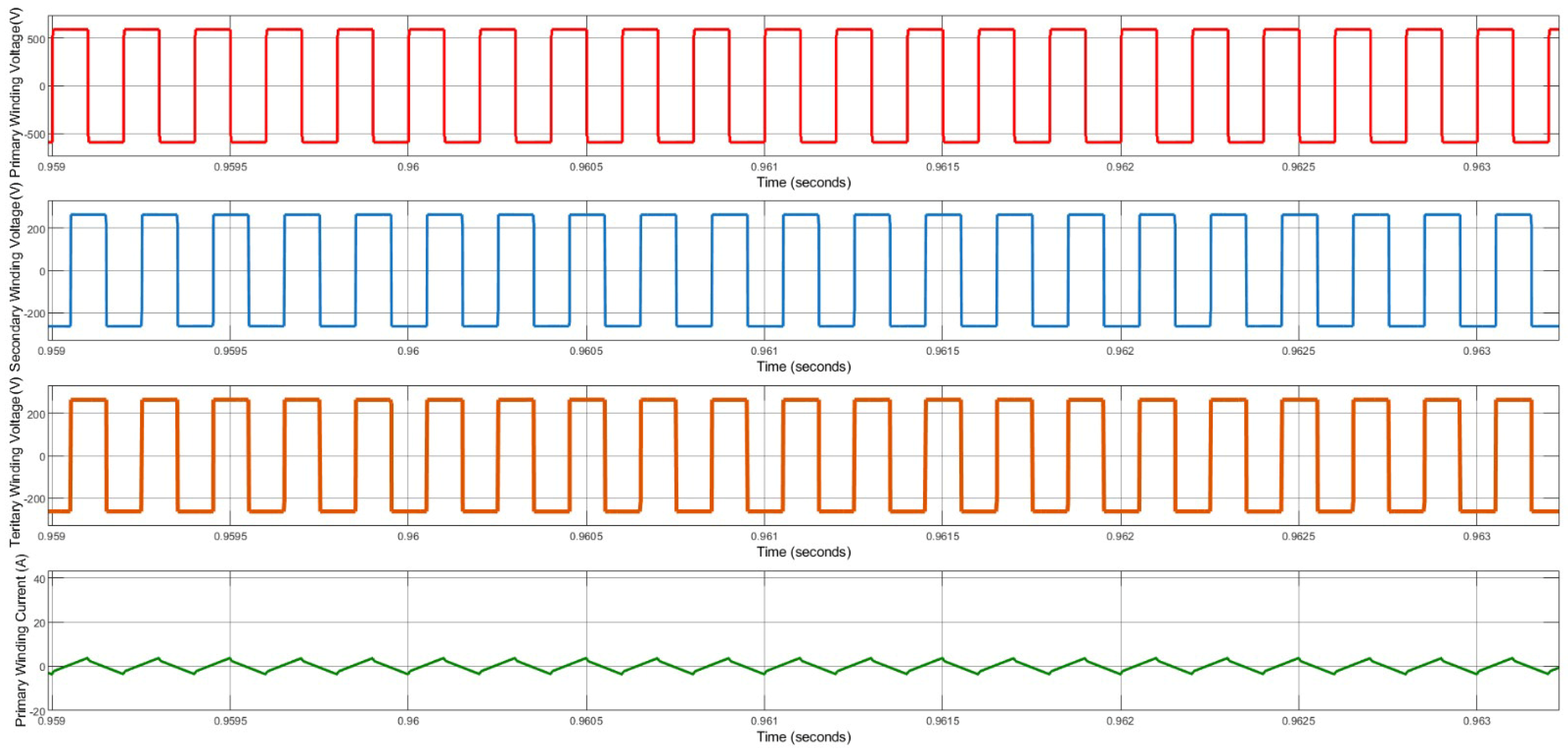The height and width of the screenshot is (754, 1568).
Task: Click the '500' tick on the primary voltage axis
Action: (x=37, y=40)
